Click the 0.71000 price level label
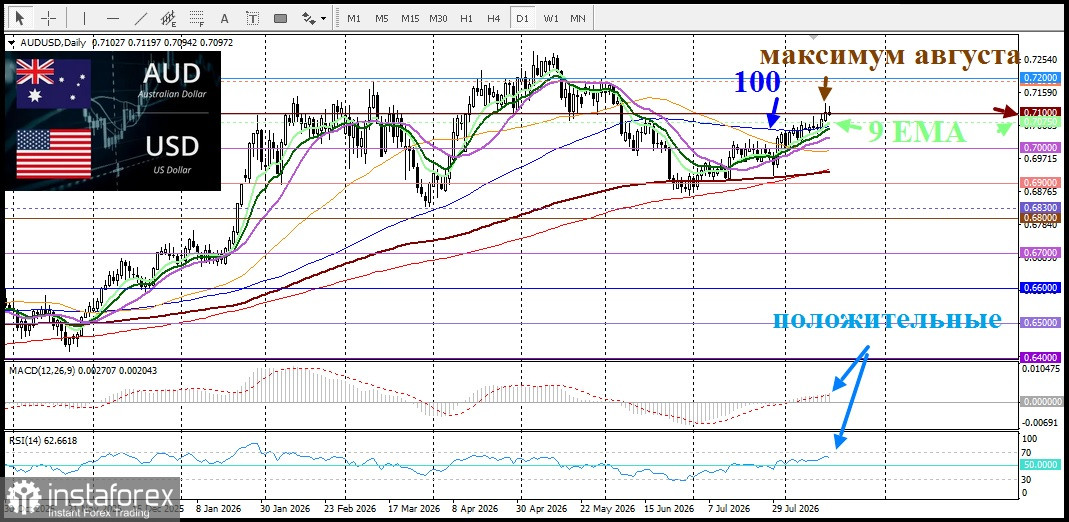The width and height of the screenshot is (1069, 522). coord(1040,112)
